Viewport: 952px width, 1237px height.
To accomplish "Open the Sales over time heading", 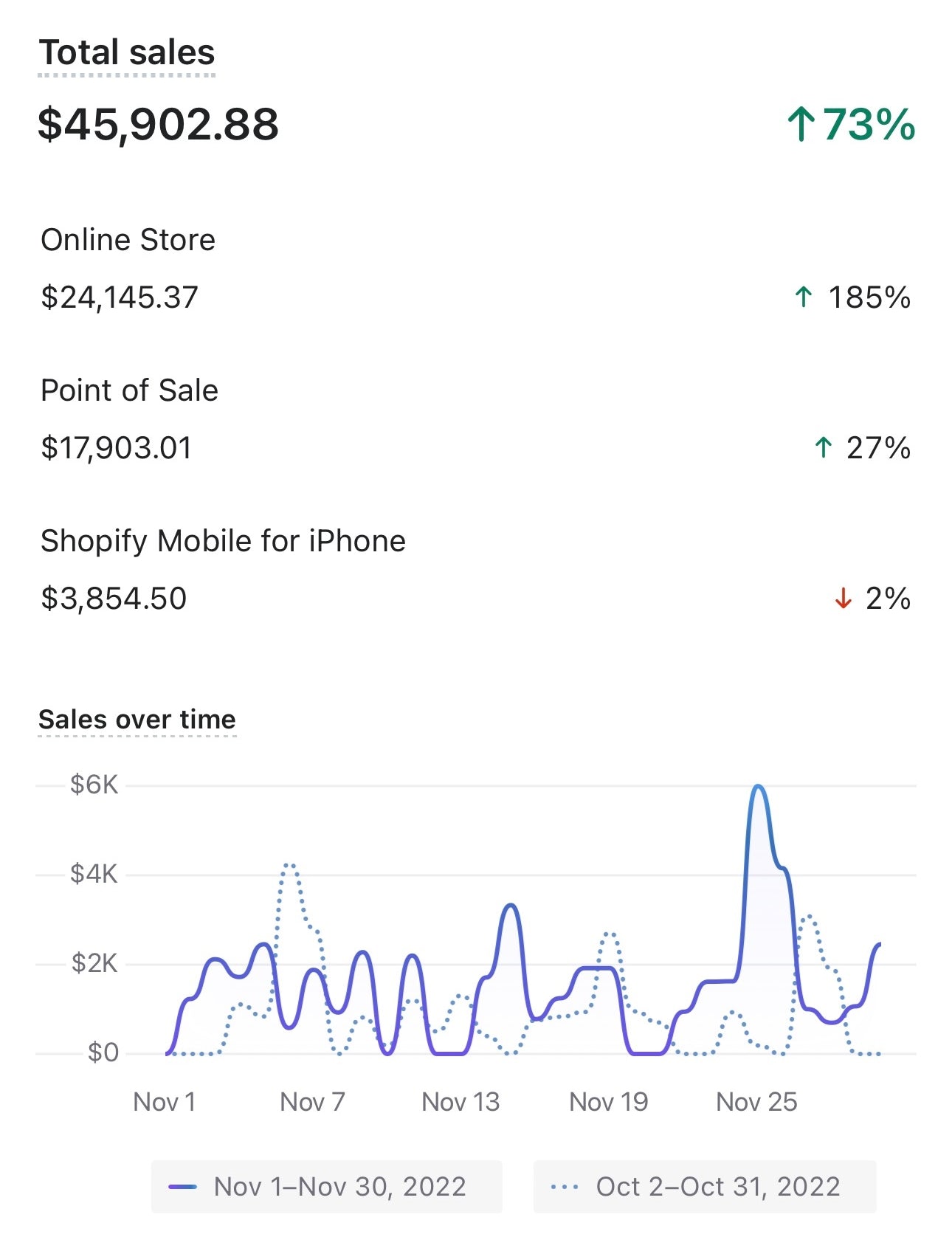I will 137,720.
